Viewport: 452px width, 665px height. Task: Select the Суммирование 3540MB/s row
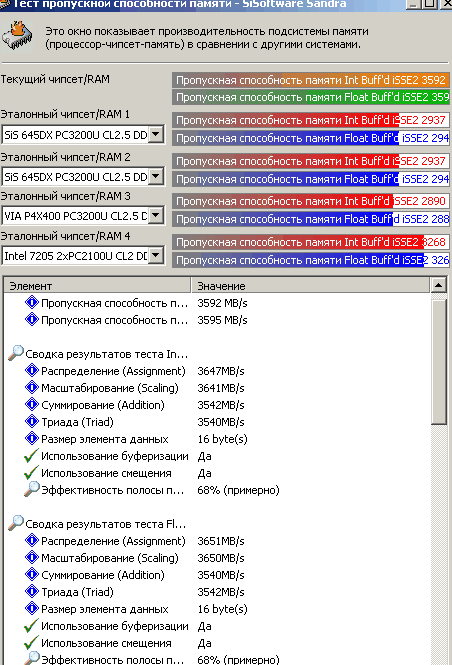pyautogui.click(x=217, y=575)
